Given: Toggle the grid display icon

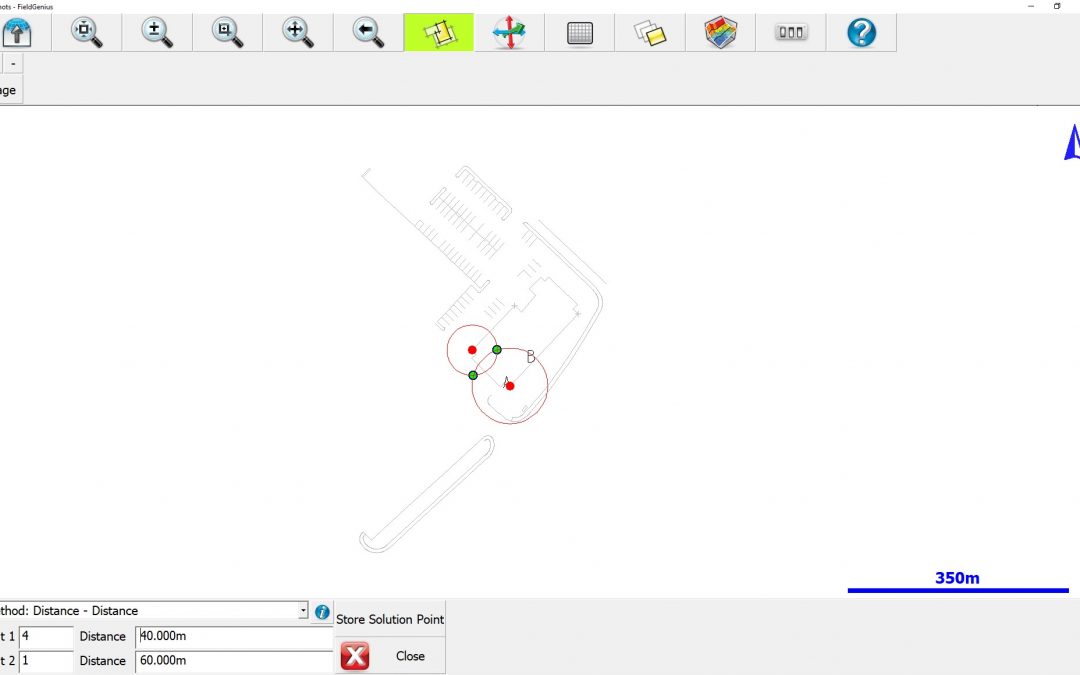Looking at the screenshot, I should click(579, 32).
